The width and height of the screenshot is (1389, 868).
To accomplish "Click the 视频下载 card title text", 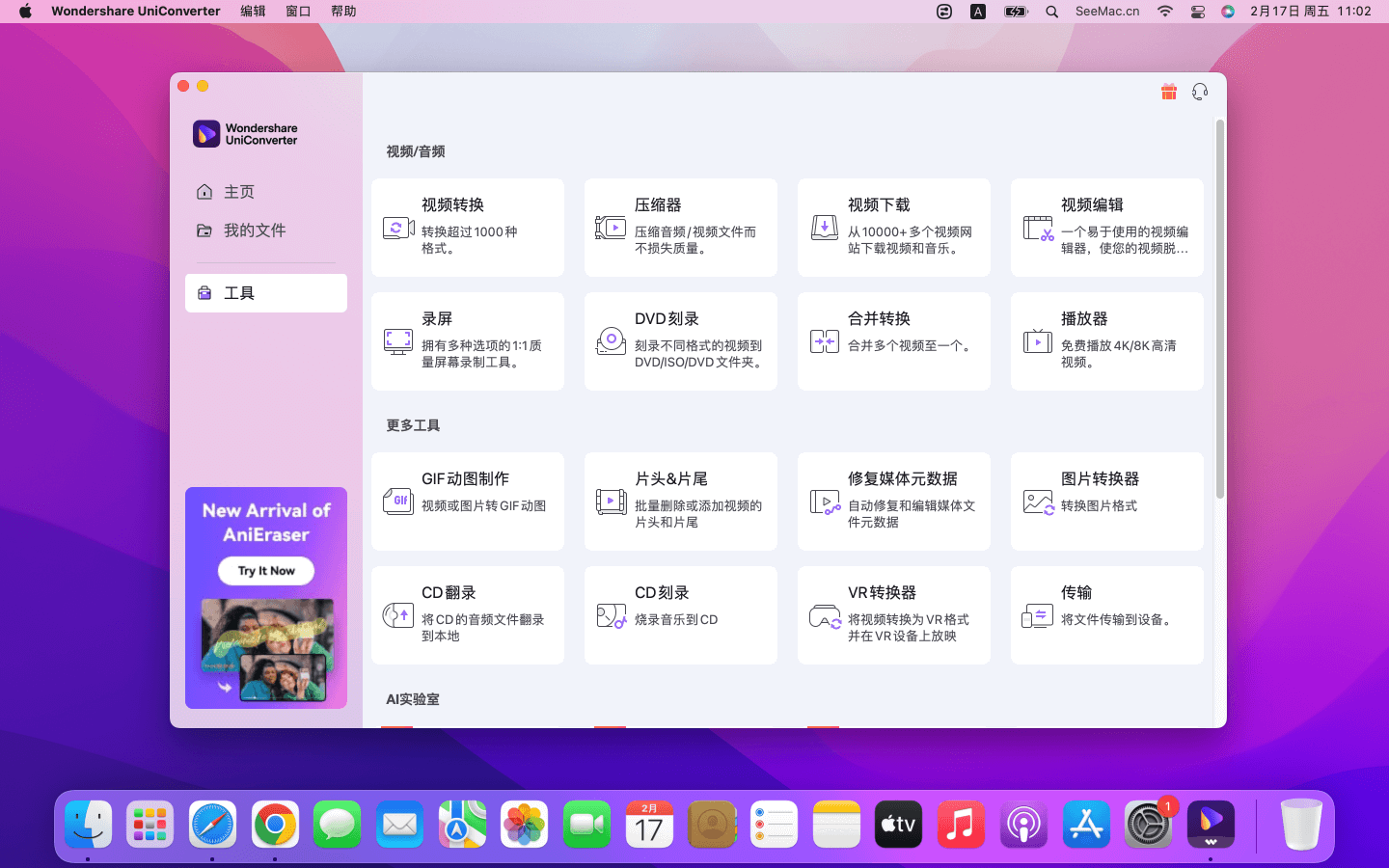I will pos(879,205).
